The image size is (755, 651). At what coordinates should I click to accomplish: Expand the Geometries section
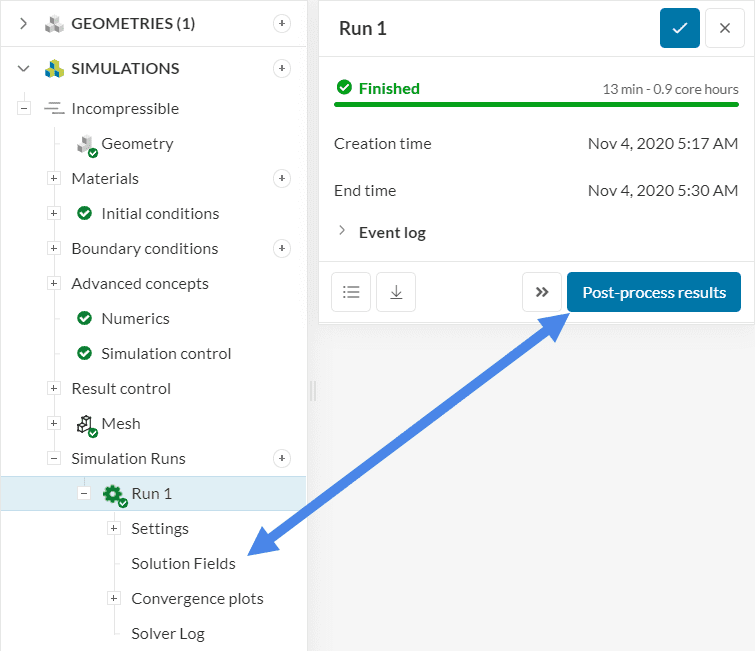24,24
